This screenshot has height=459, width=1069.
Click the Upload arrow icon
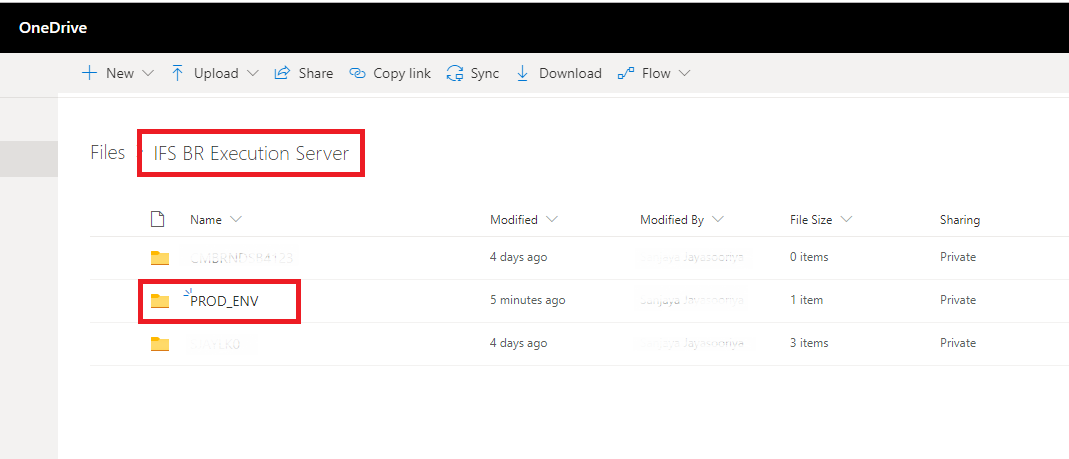[x=178, y=73]
